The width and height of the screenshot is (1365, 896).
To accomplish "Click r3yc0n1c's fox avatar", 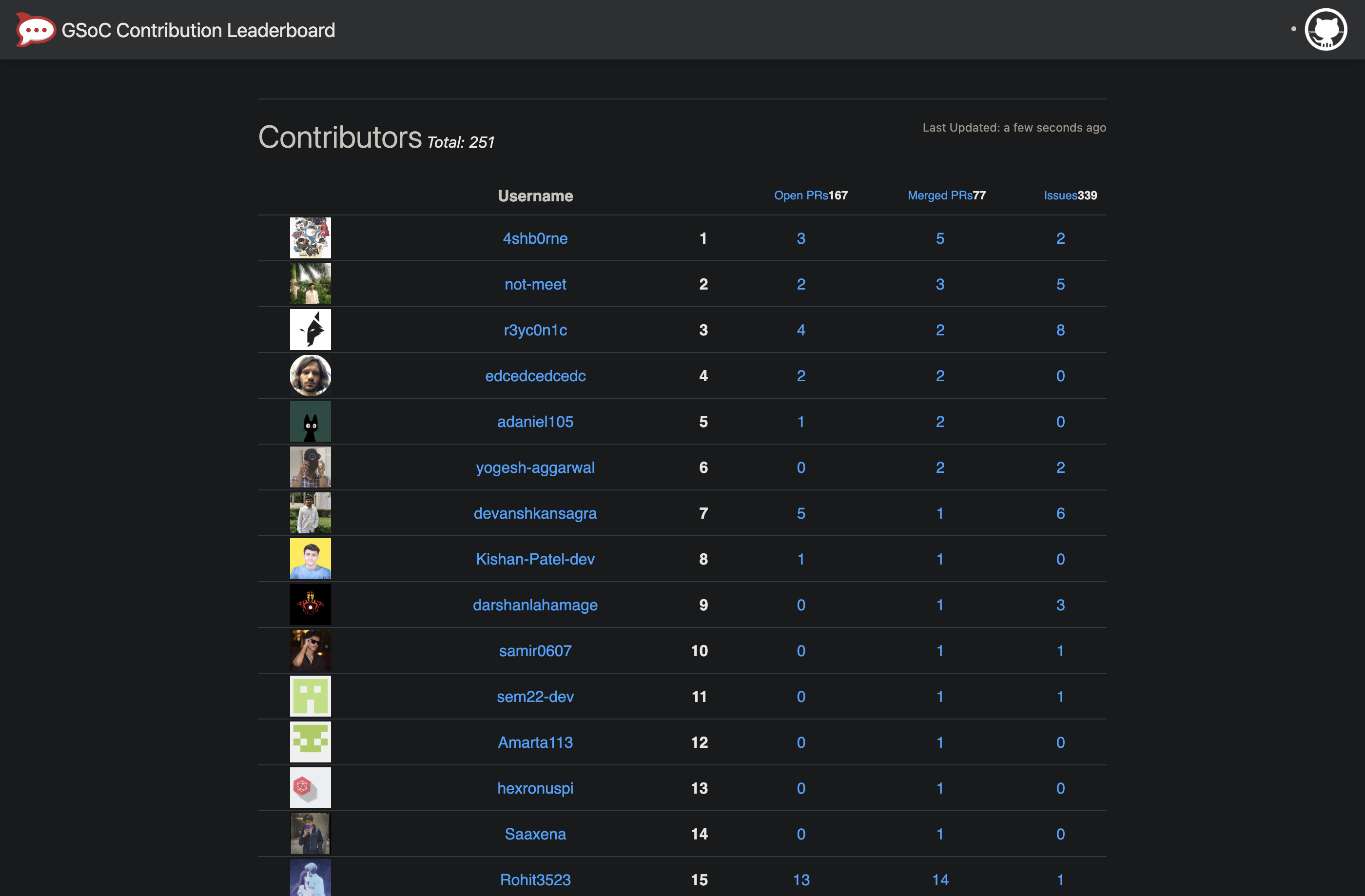I will (x=310, y=330).
